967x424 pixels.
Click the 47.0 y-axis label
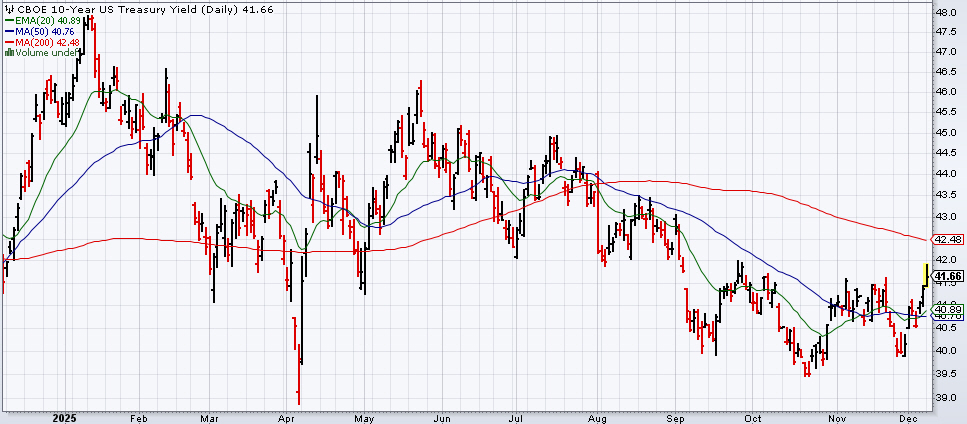coord(946,52)
